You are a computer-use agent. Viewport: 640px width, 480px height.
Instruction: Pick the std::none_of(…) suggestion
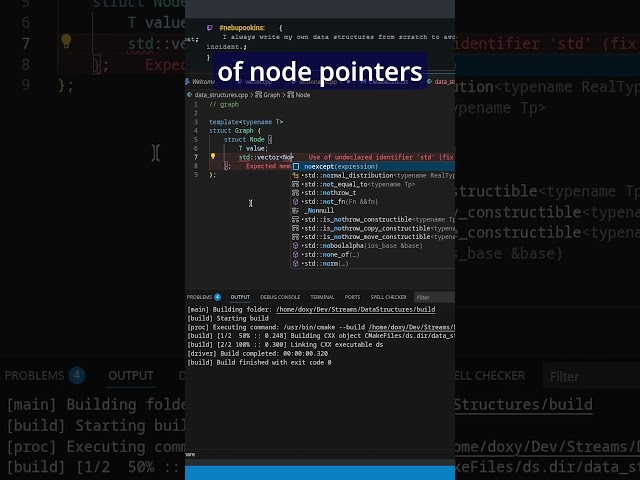tap(373, 255)
